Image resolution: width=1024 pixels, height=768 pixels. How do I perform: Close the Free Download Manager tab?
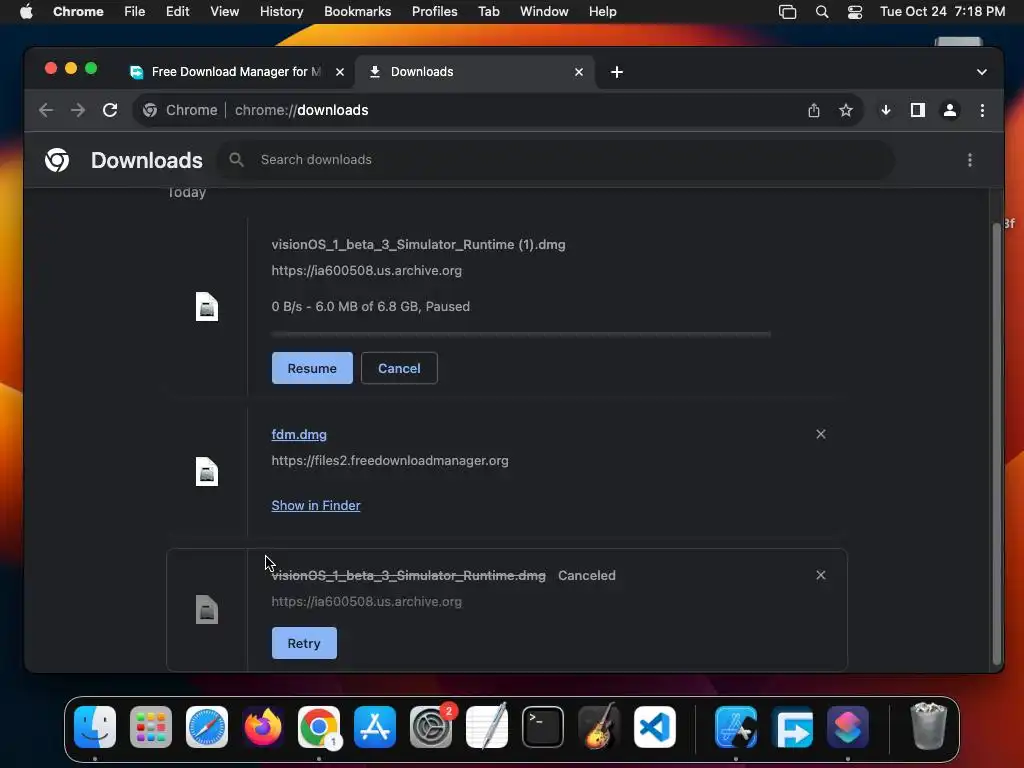coord(340,72)
